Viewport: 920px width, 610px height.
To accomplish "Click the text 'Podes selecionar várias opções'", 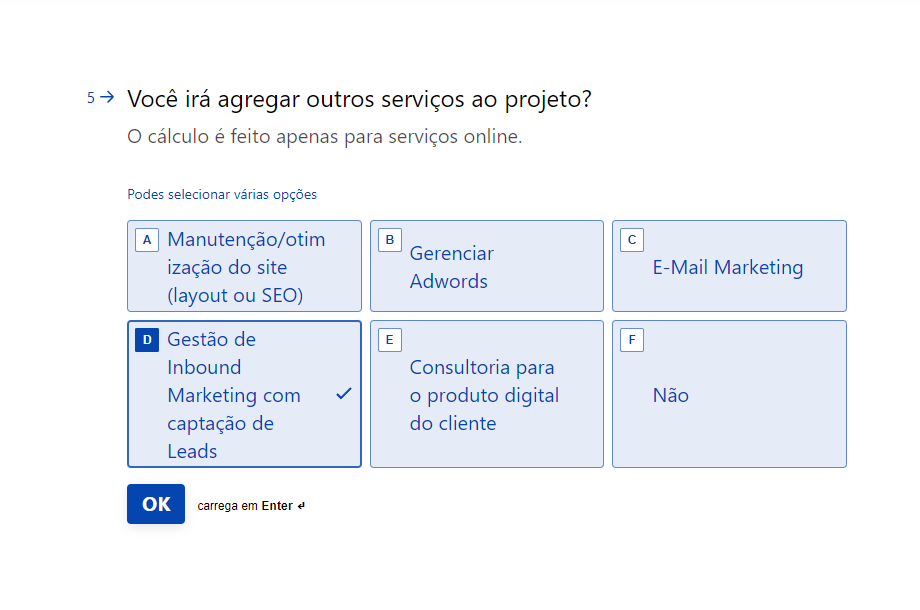I will (x=222, y=194).
